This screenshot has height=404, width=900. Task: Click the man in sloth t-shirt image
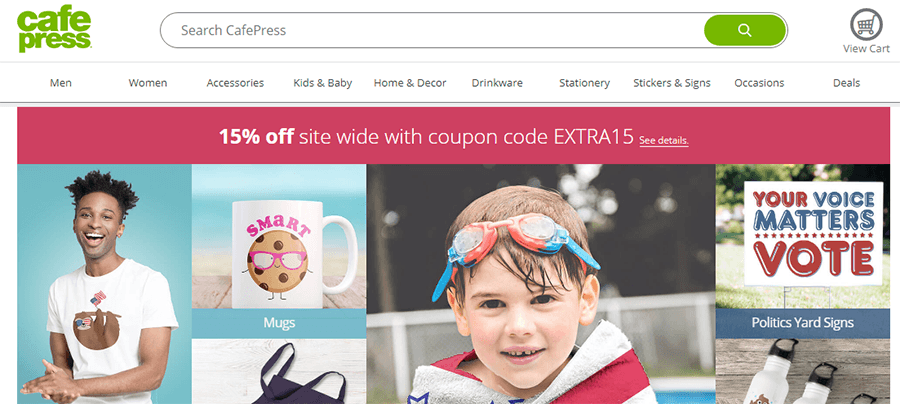point(104,284)
